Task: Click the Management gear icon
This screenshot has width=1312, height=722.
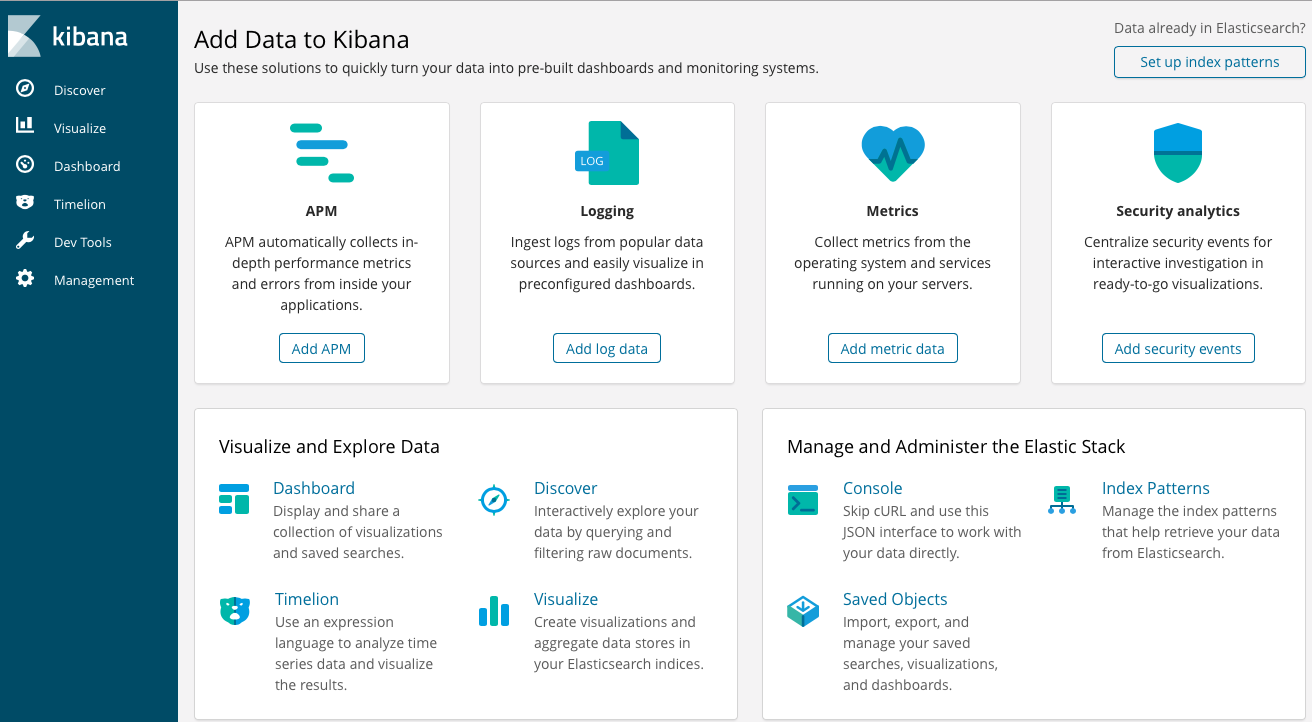Action: [x=25, y=279]
